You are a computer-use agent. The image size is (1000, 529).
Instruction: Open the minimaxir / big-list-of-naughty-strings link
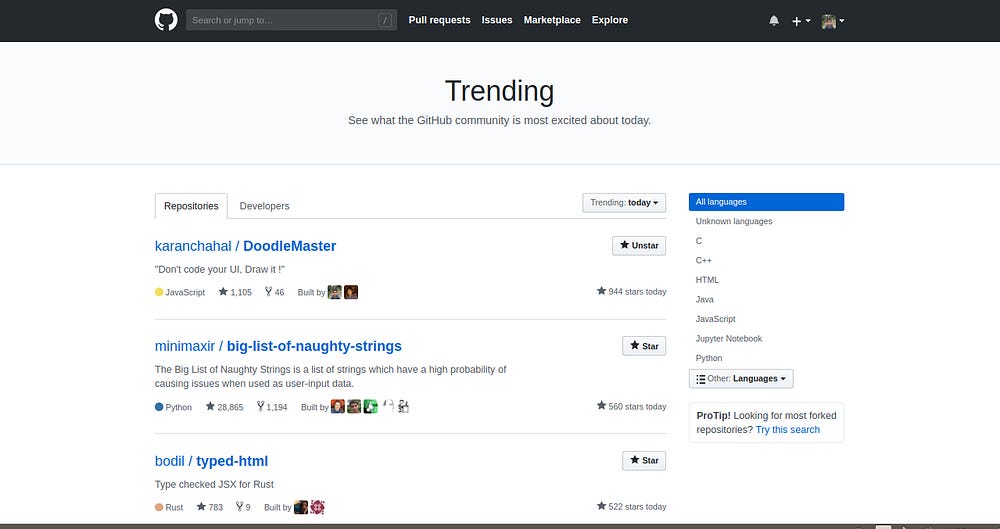coord(278,346)
